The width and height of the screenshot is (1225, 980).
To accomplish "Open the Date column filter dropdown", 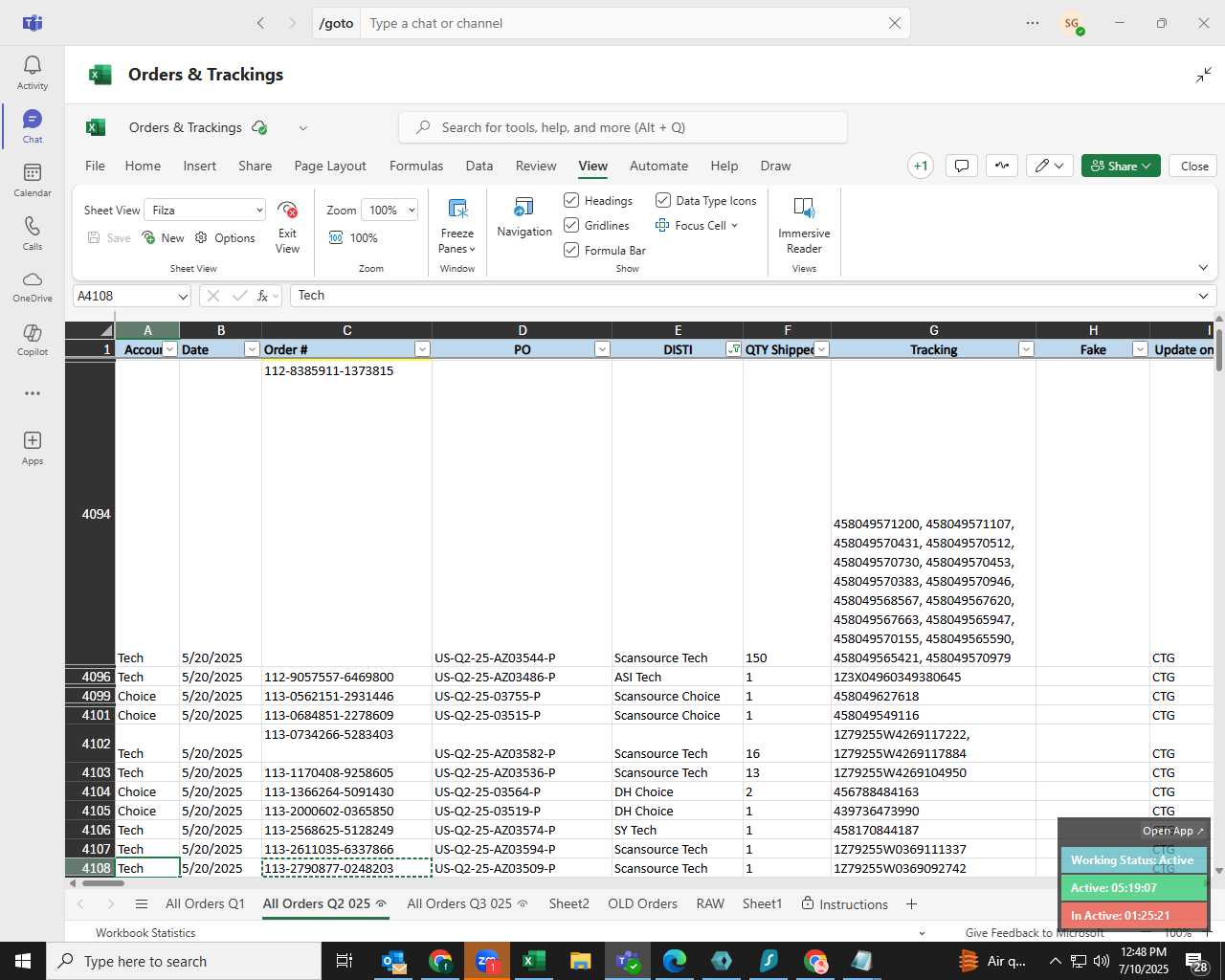I will pyautogui.click(x=252, y=349).
